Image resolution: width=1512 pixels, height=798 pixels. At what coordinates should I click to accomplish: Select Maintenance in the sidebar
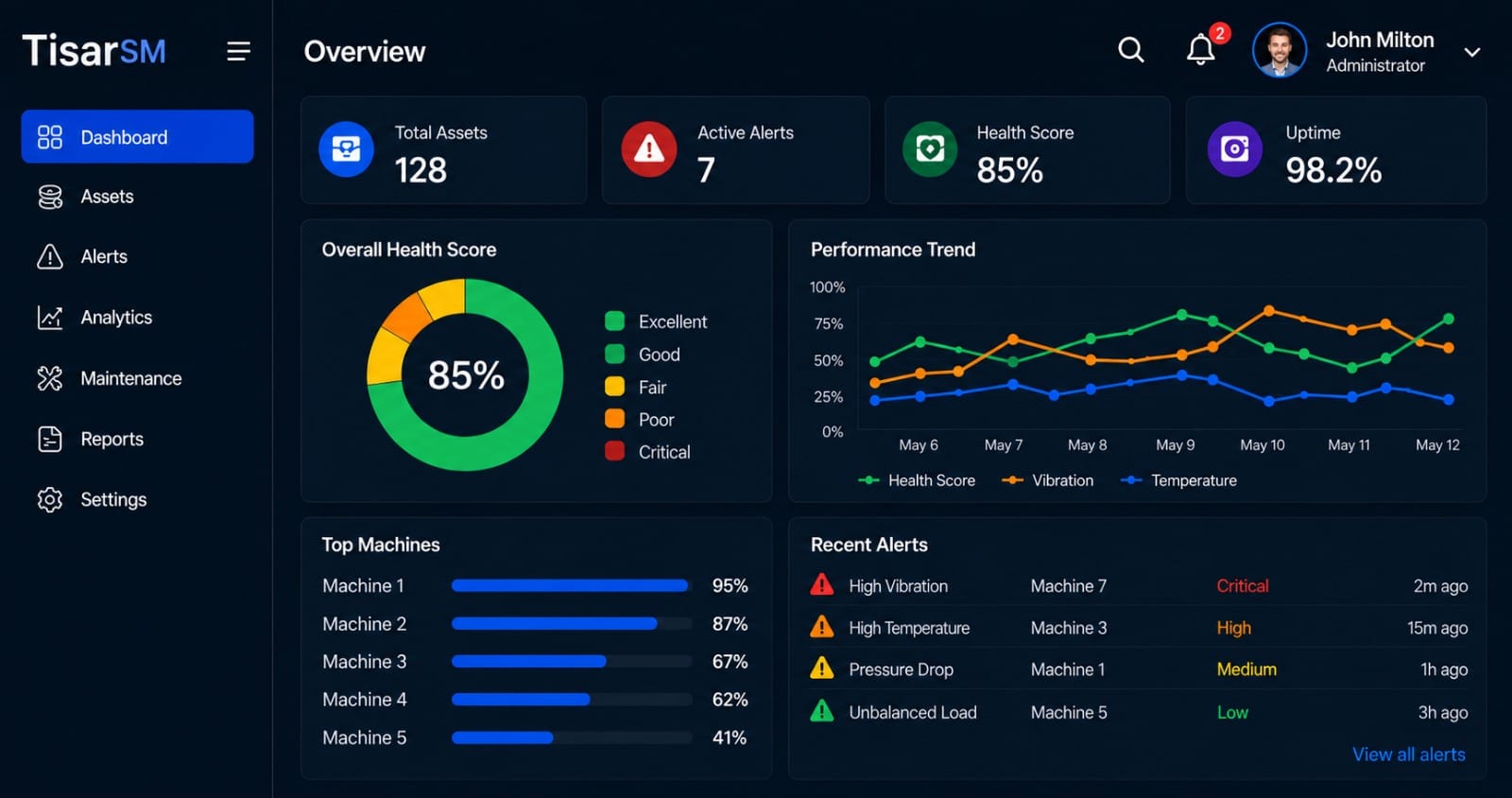[x=131, y=378]
